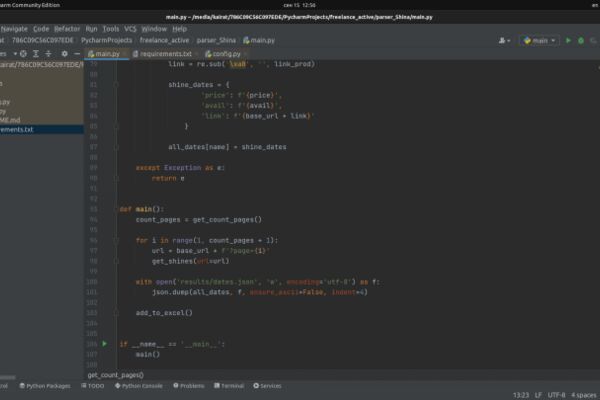The height and width of the screenshot is (400, 600).
Task: Switch to the main.py editor tab
Action: [x=104, y=54]
